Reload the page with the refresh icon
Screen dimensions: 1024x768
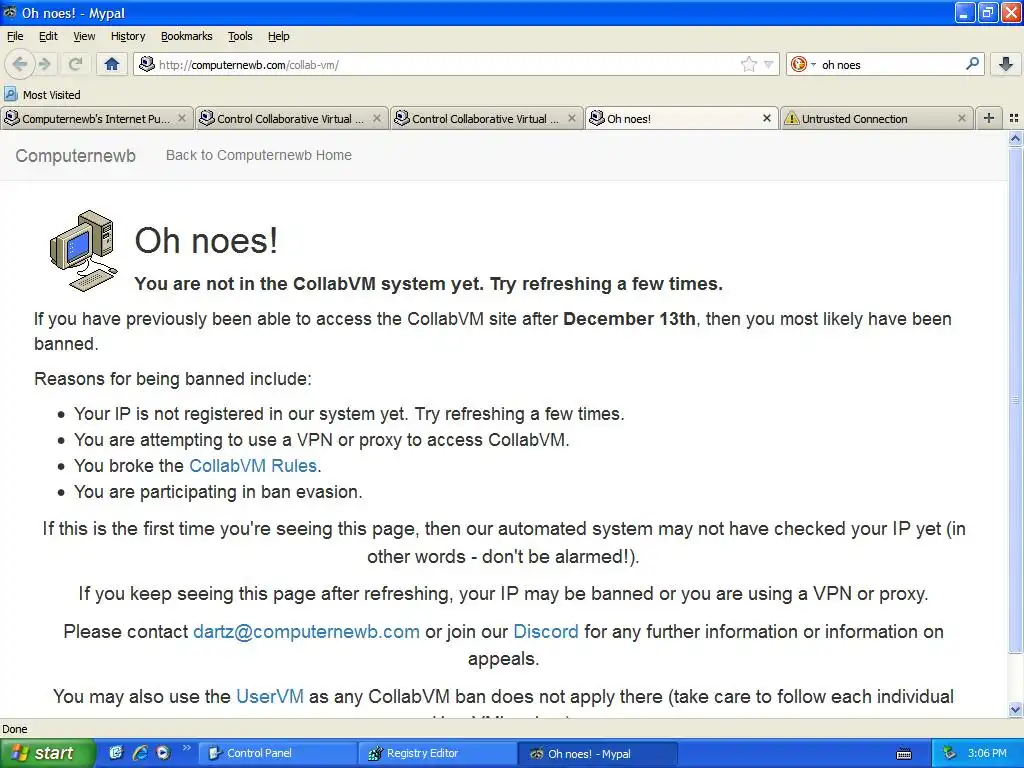click(75, 64)
